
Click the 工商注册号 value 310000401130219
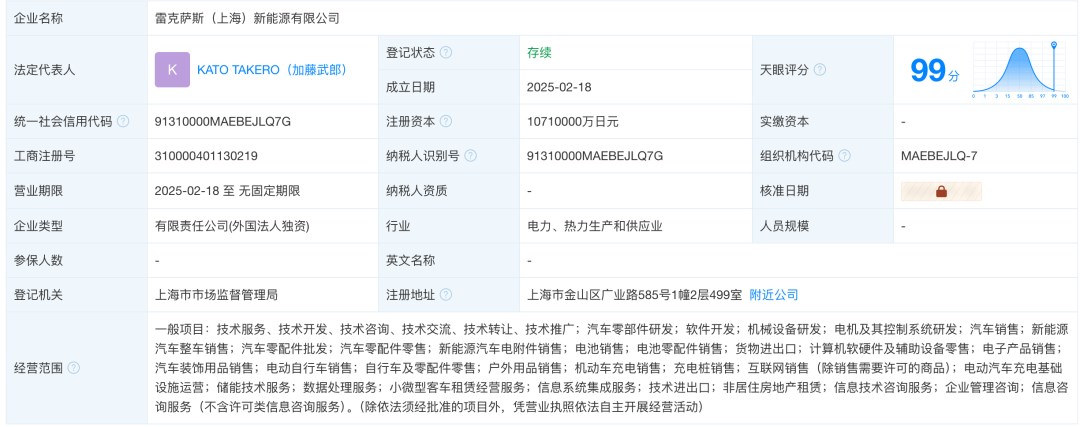(207, 156)
